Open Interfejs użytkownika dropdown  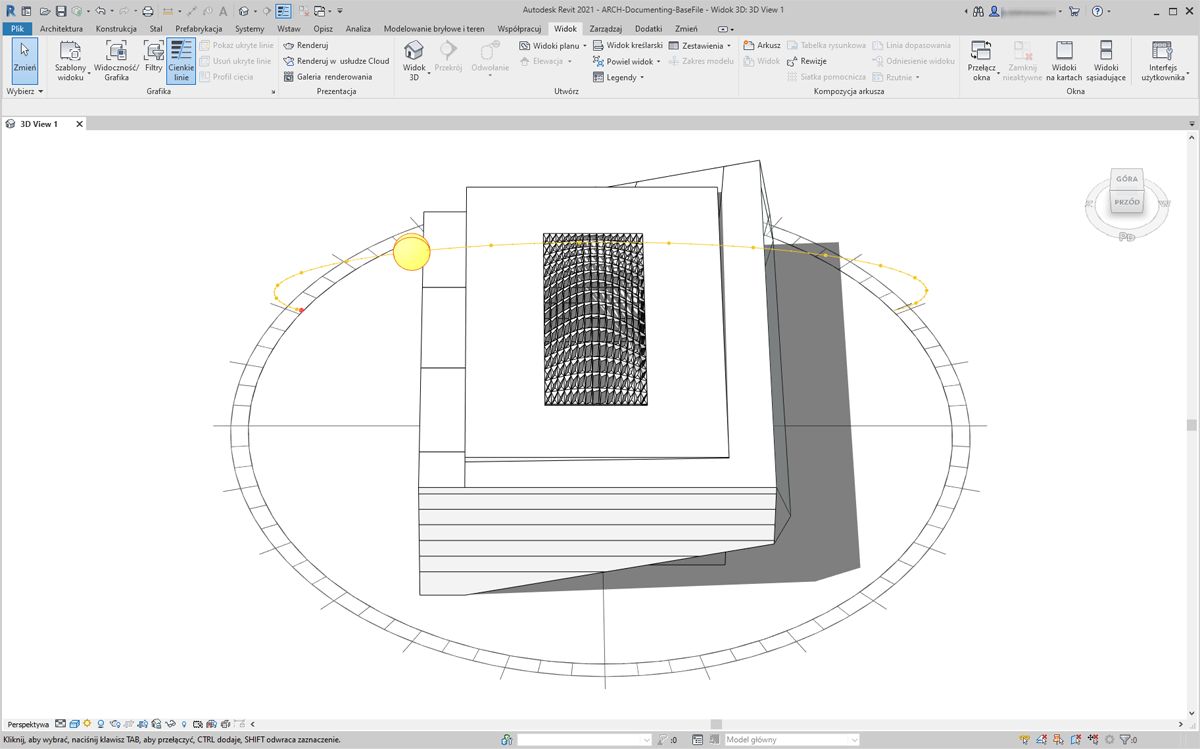tap(1162, 61)
